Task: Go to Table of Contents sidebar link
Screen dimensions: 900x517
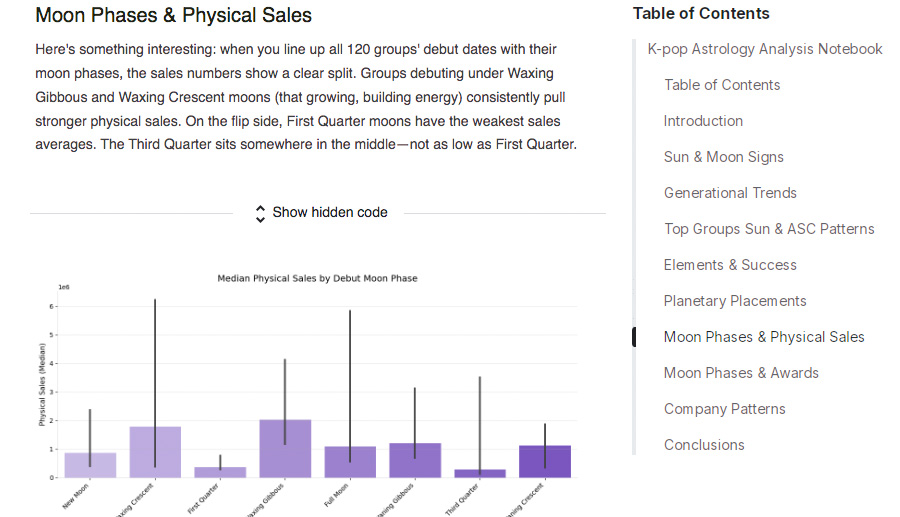Action: pyautogui.click(x=722, y=85)
